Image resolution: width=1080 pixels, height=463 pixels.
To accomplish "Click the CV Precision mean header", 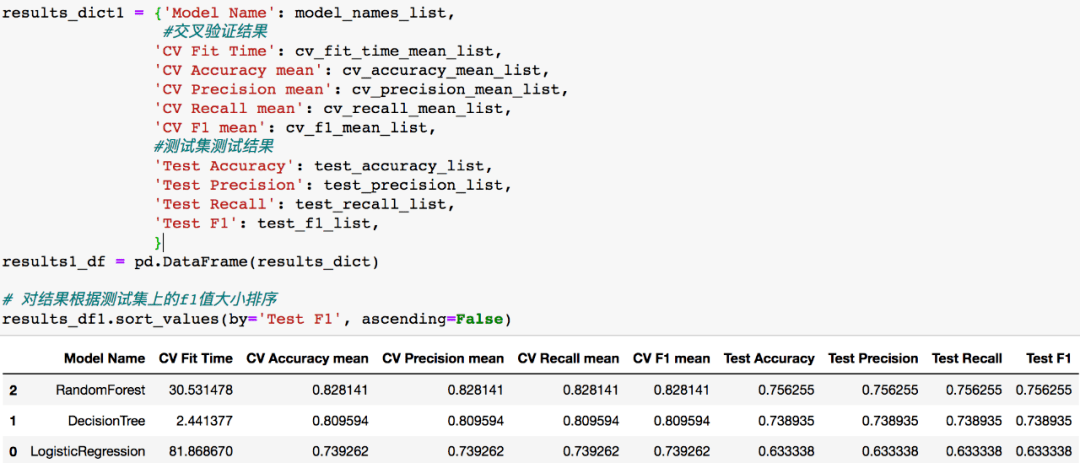I will (x=443, y=359).
